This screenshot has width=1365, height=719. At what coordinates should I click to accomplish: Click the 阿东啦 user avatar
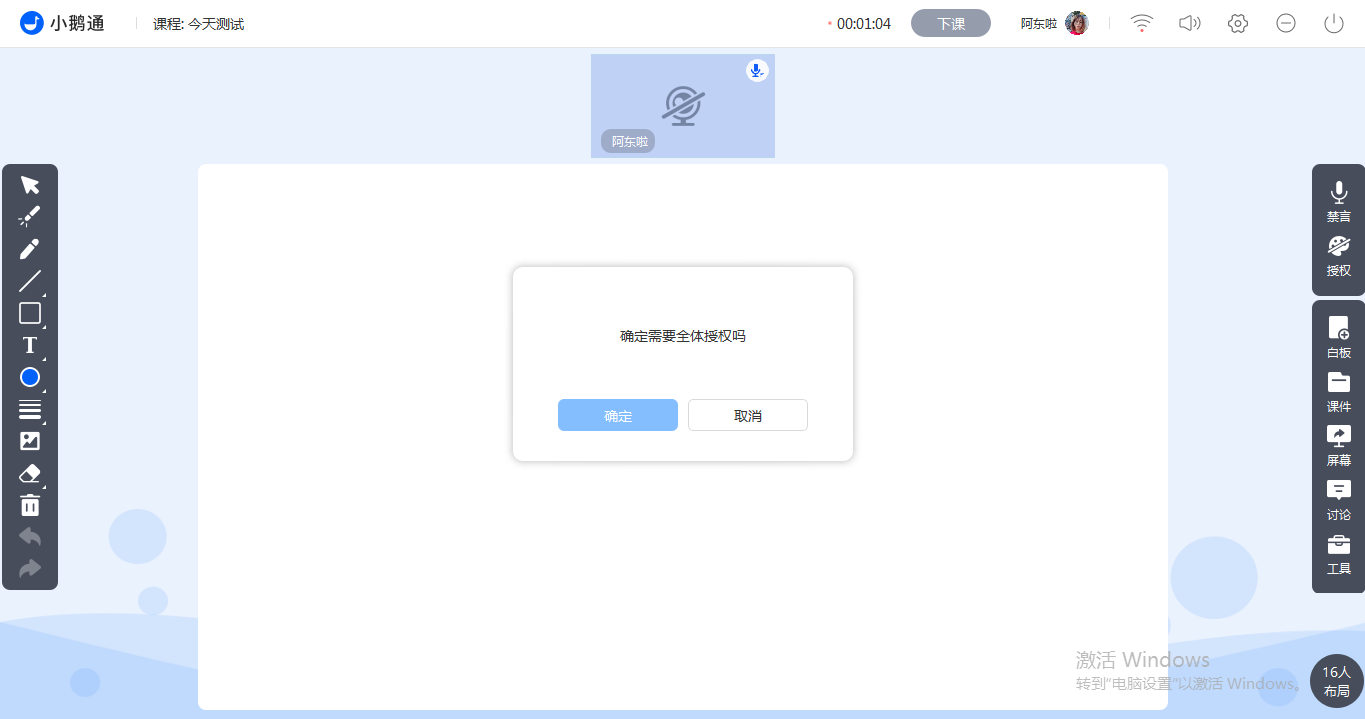coord(1077,23)
